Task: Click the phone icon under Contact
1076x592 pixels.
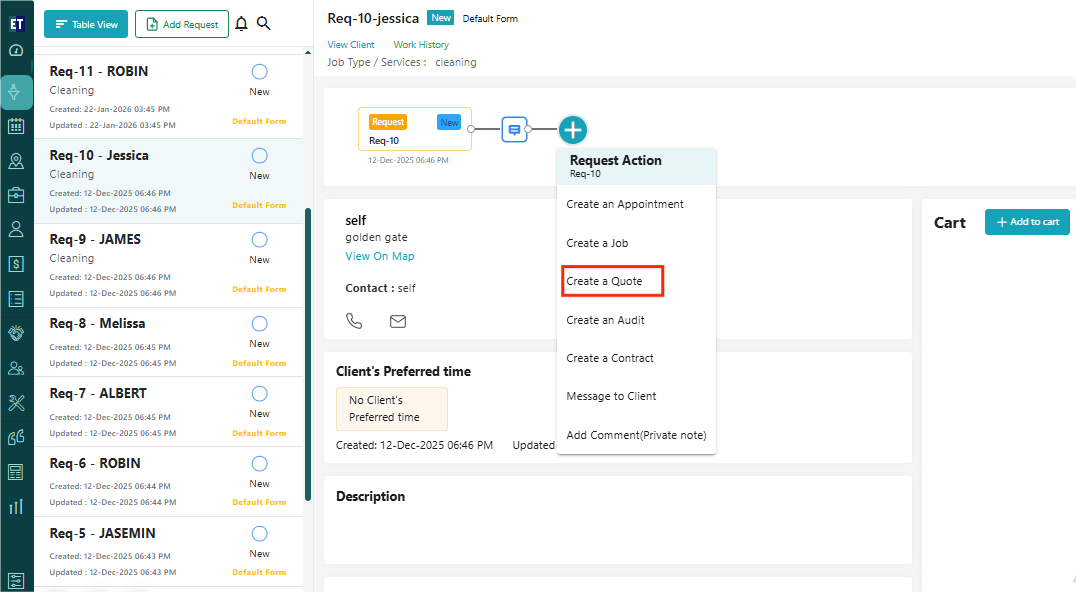Action: tap(354, 321)
